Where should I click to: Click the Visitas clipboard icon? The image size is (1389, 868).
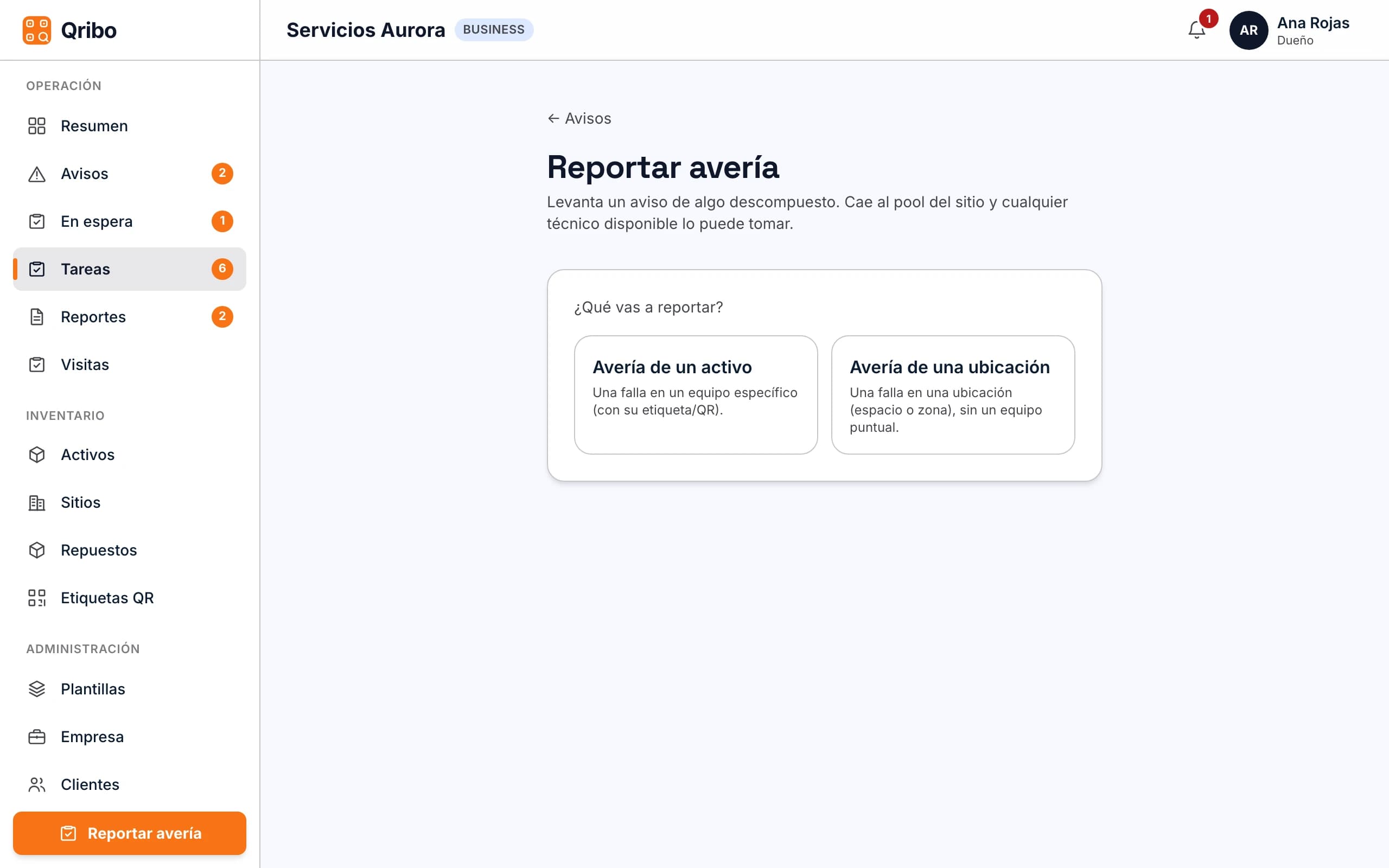(x=37, y=364)
